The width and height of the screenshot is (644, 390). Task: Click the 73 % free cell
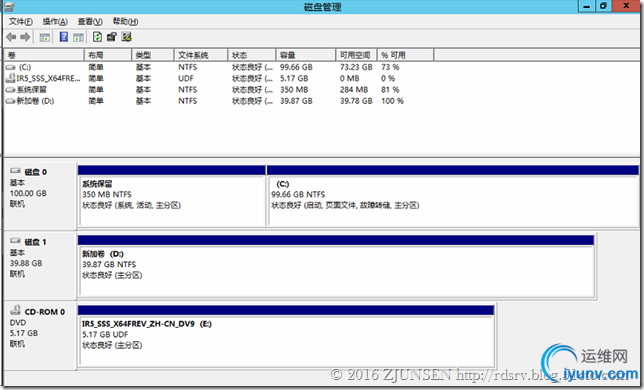[390, 67]
